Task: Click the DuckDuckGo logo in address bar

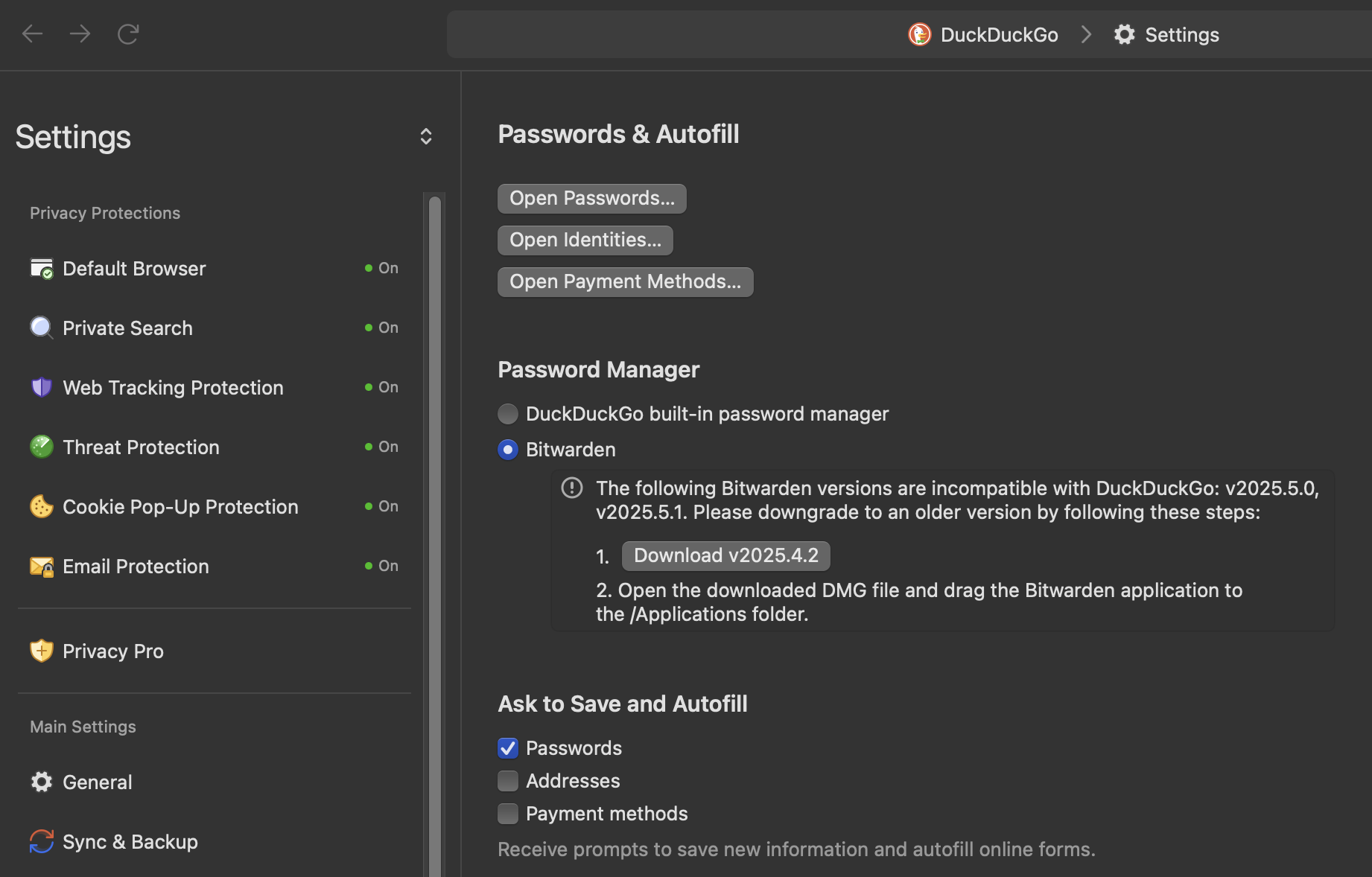Action: pos(920,34)
